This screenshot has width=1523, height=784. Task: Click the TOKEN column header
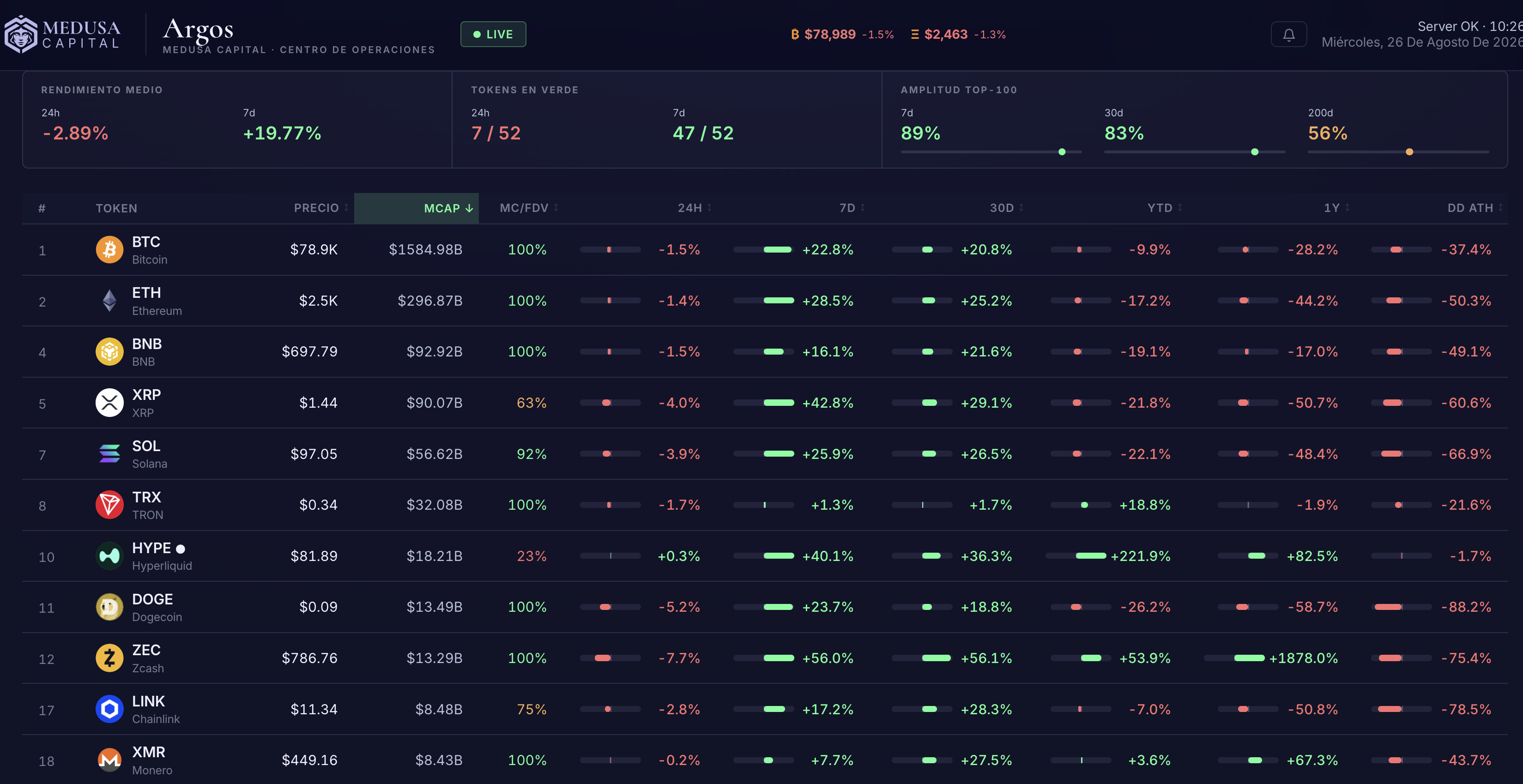pos(116,208)
